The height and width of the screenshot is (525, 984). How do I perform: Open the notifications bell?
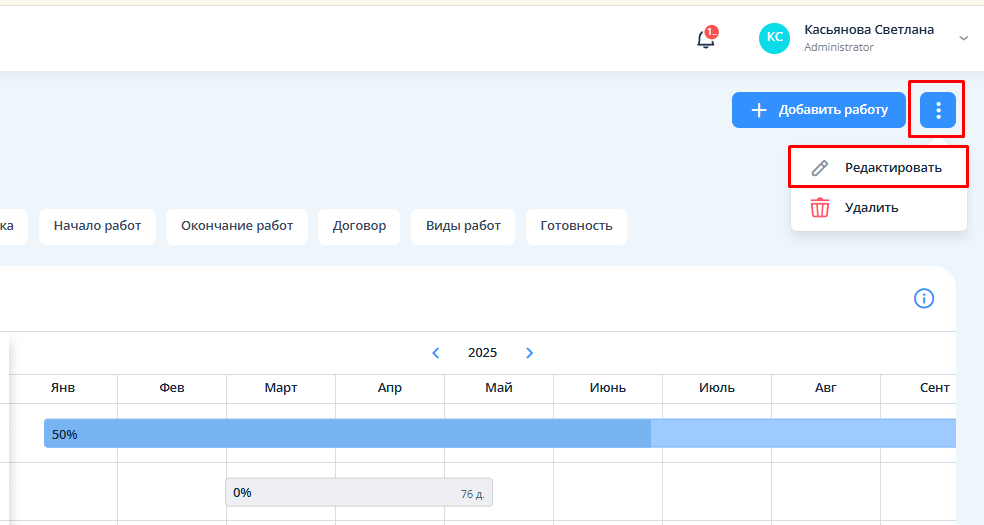[706, 39]
